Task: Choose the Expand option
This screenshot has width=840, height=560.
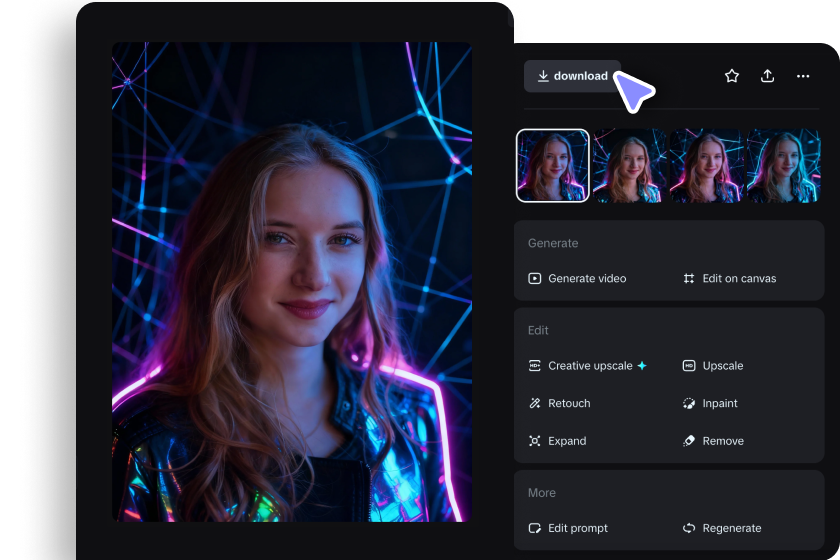Action: click(557, 441)
